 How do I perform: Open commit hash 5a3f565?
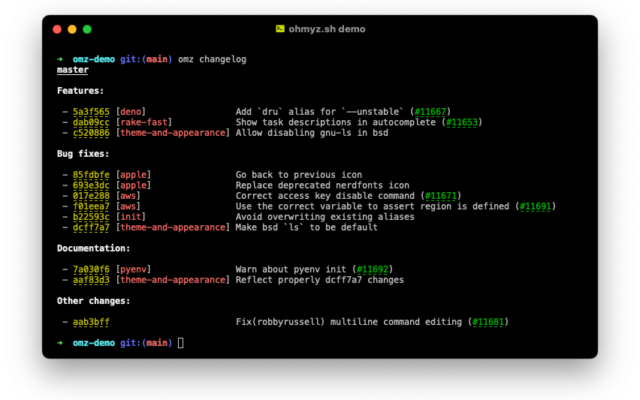coord(91,111)
